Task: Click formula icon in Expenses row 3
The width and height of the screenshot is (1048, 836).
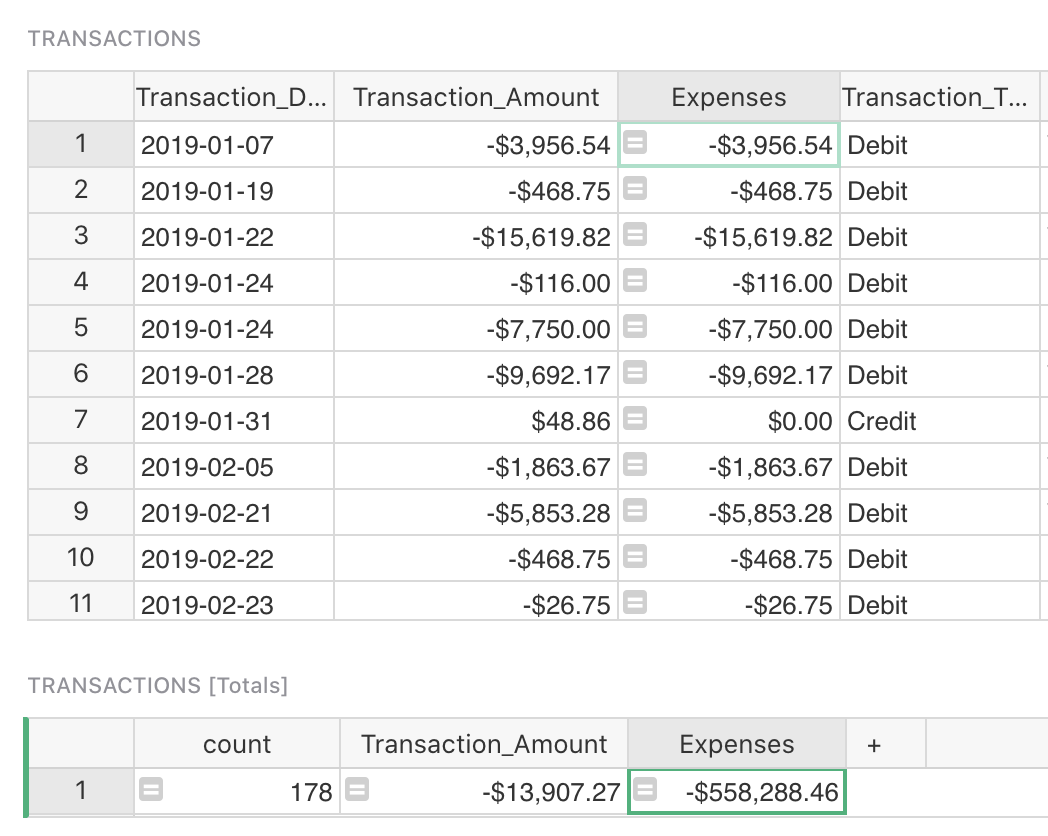Action: pos(635,236)
